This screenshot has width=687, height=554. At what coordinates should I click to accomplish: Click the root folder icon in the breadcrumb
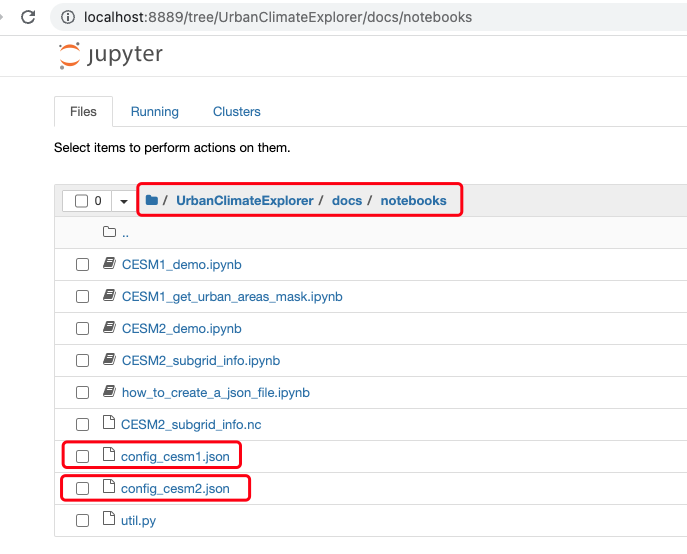[x=152, y=200]
